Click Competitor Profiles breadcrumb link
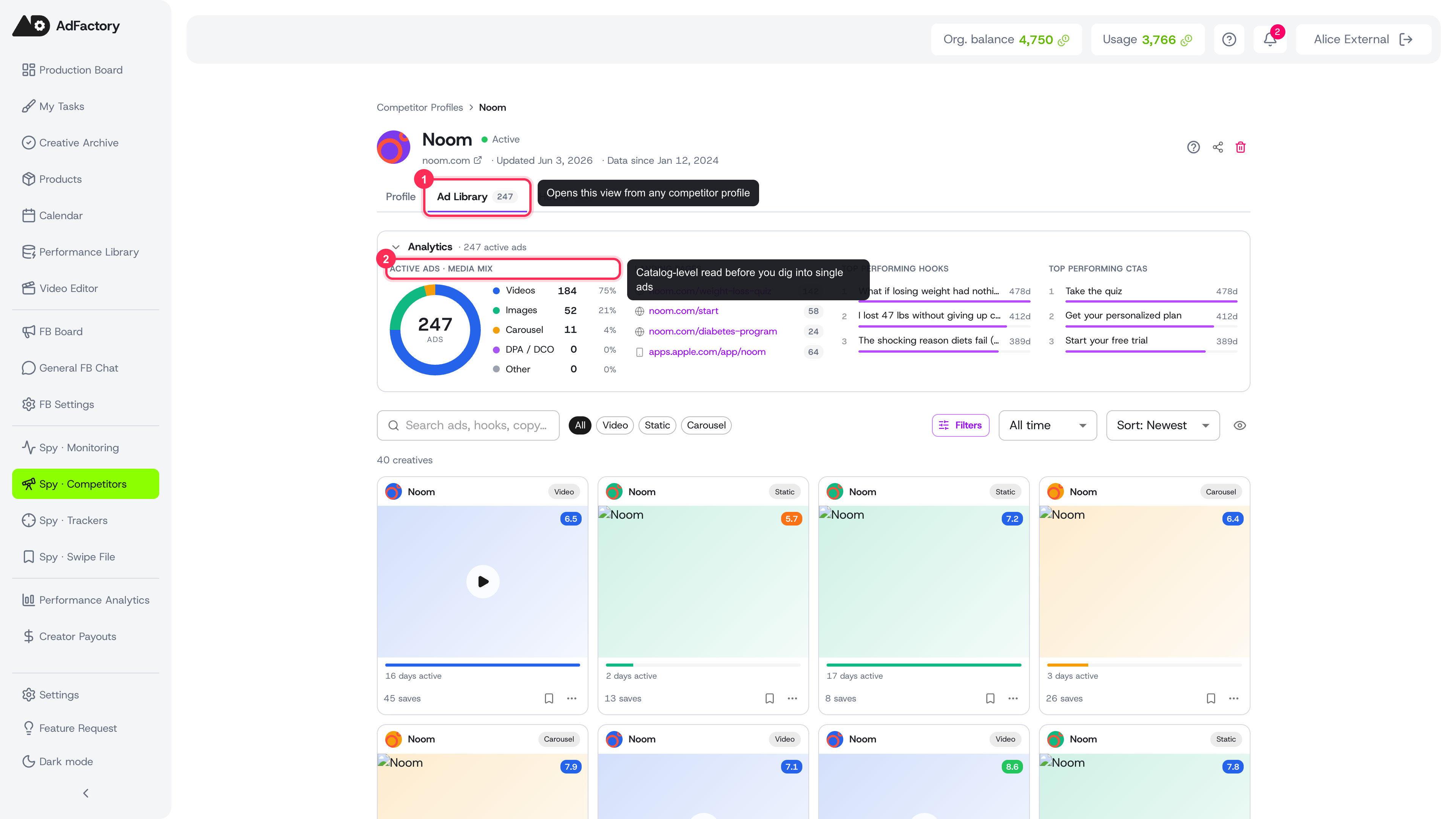Image resolution: width=1456 pixels, height=819 pixels. [419, 107]
